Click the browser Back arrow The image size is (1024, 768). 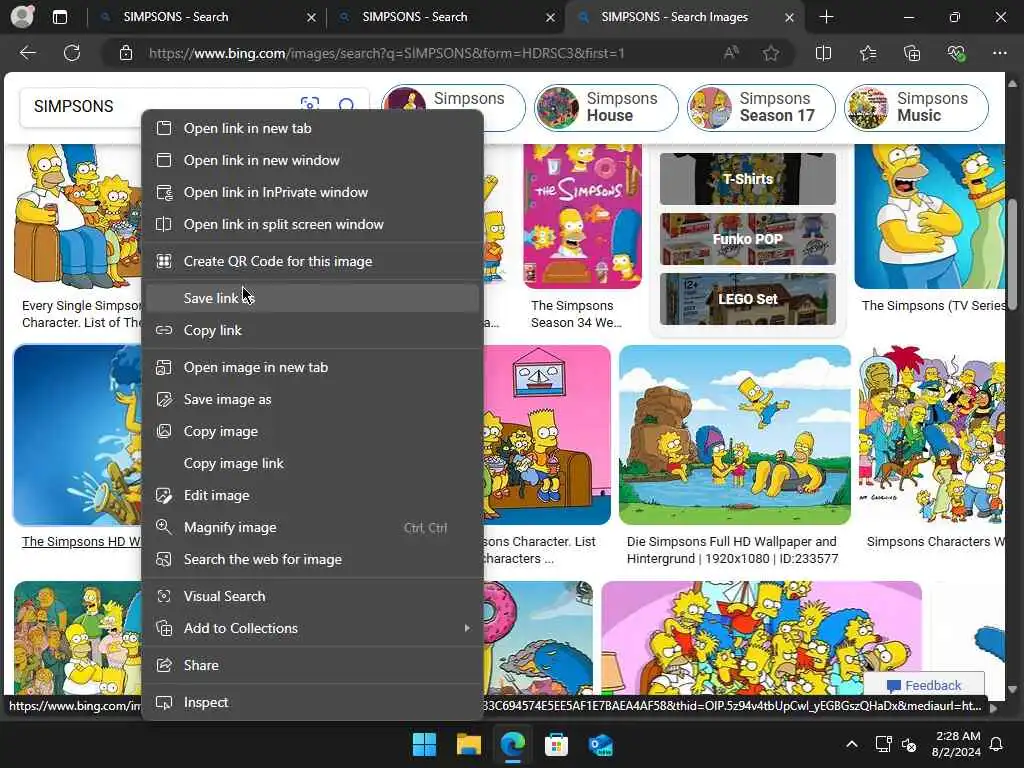click(x=27, y=53)
